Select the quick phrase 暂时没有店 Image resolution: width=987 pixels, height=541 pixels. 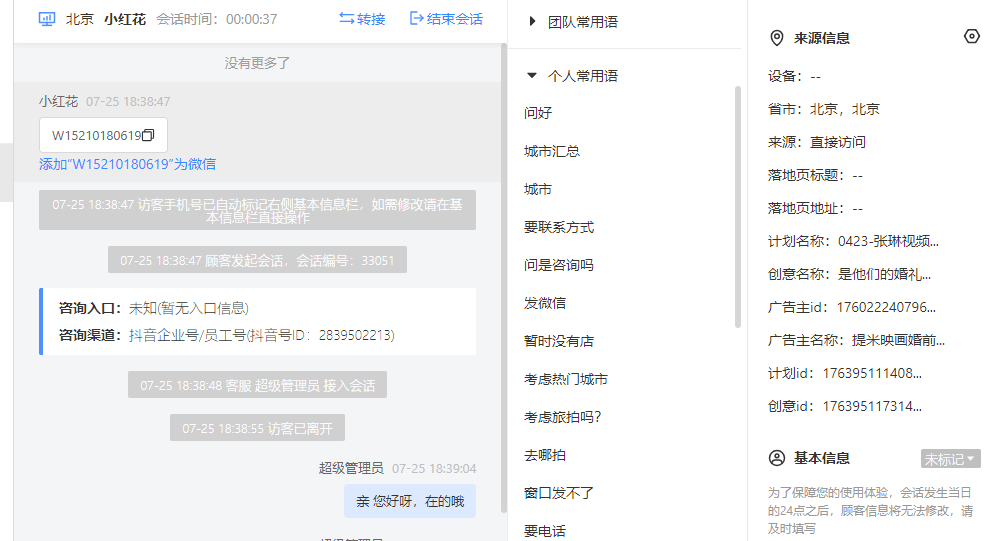558,341
